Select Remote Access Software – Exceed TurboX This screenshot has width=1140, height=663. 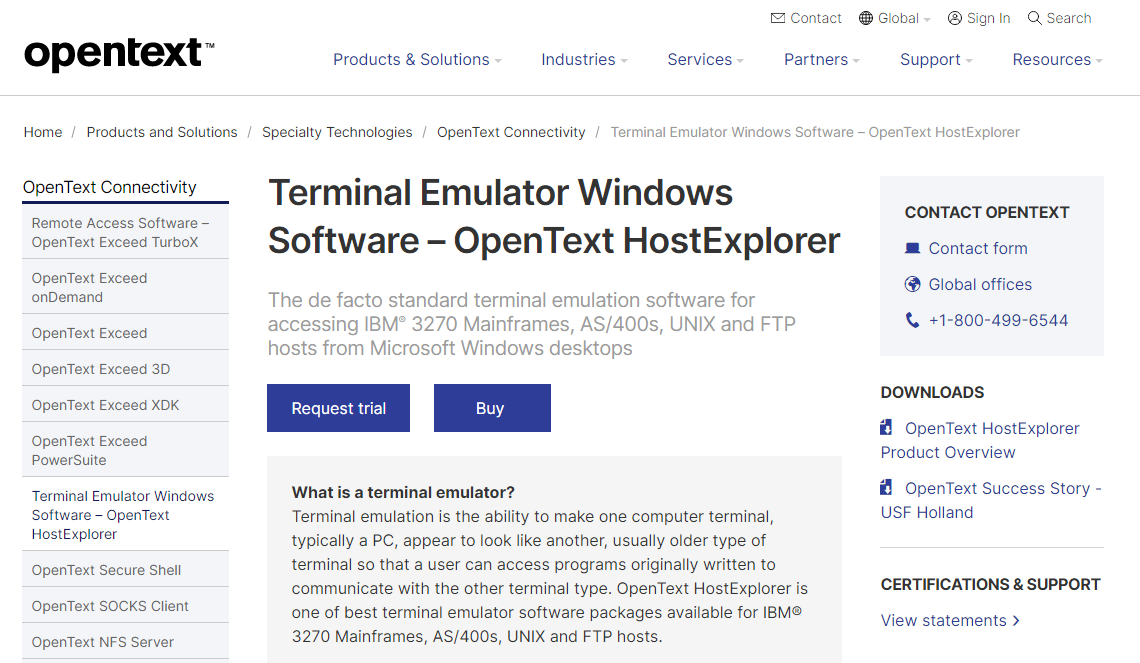tap(125, 233)
